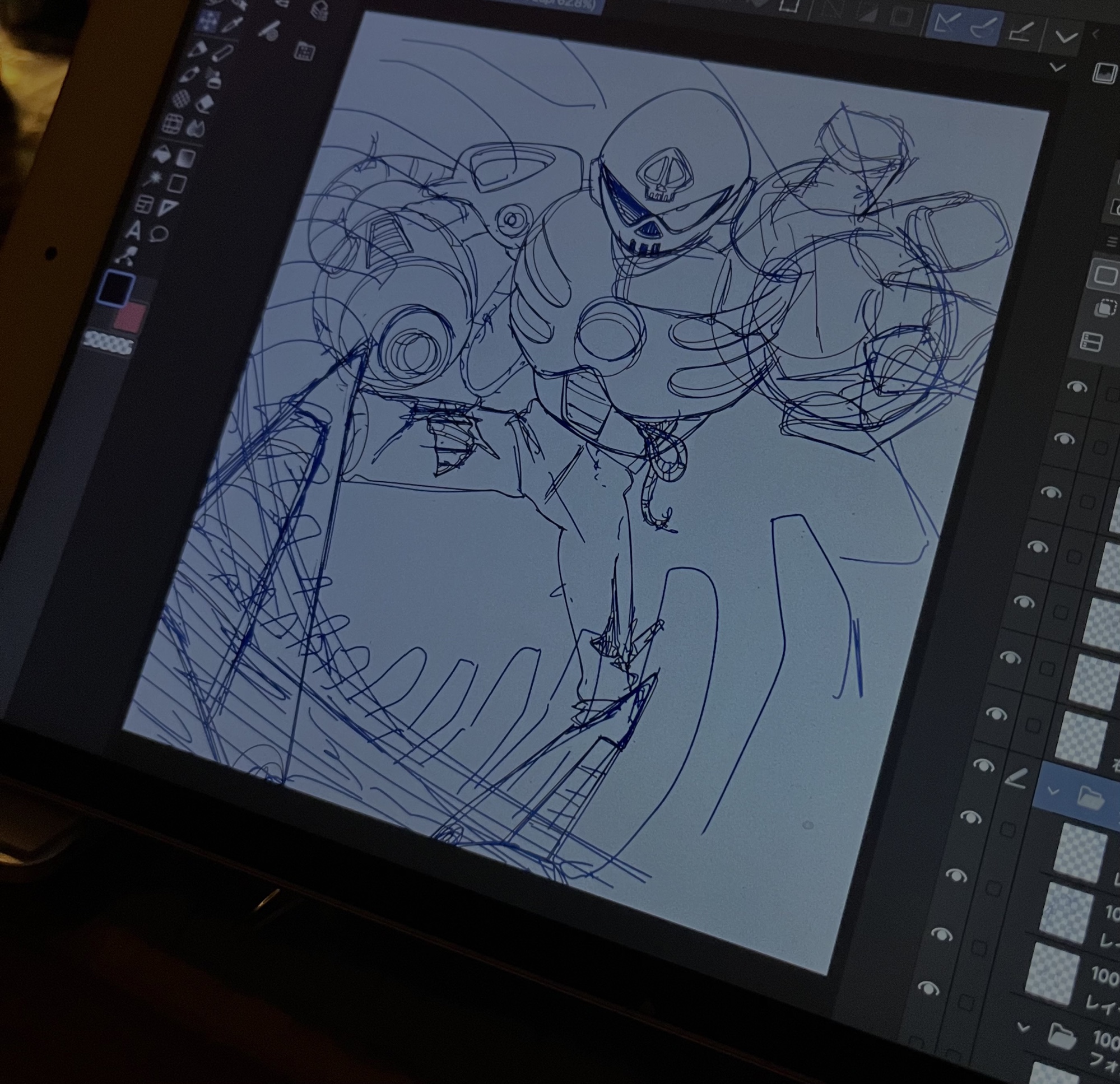Collapse the bottom layer folder arrow
The image size is (1120, 1084).
point(1024,1028)
